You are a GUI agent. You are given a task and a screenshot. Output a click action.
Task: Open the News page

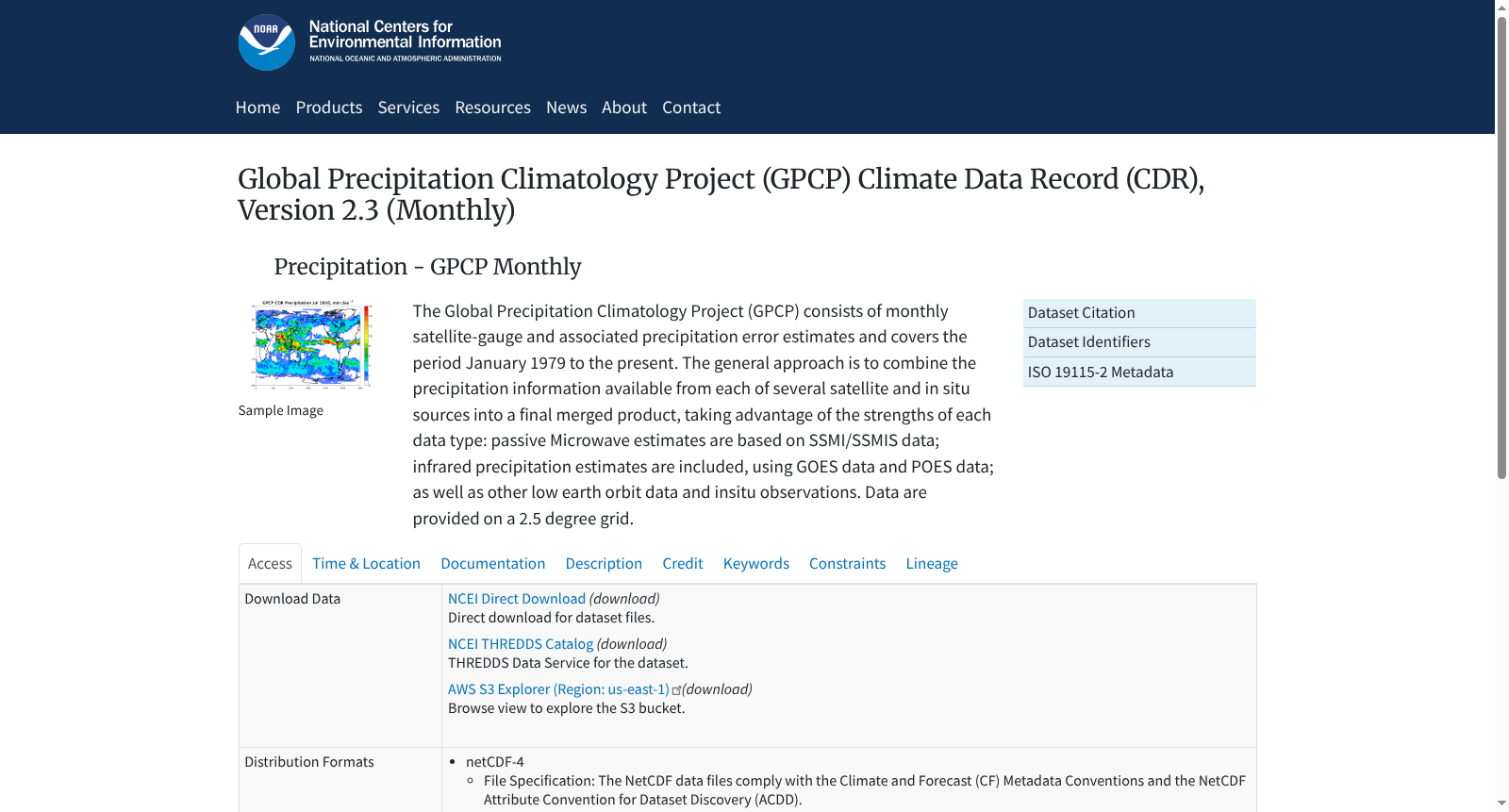(566, 108)
